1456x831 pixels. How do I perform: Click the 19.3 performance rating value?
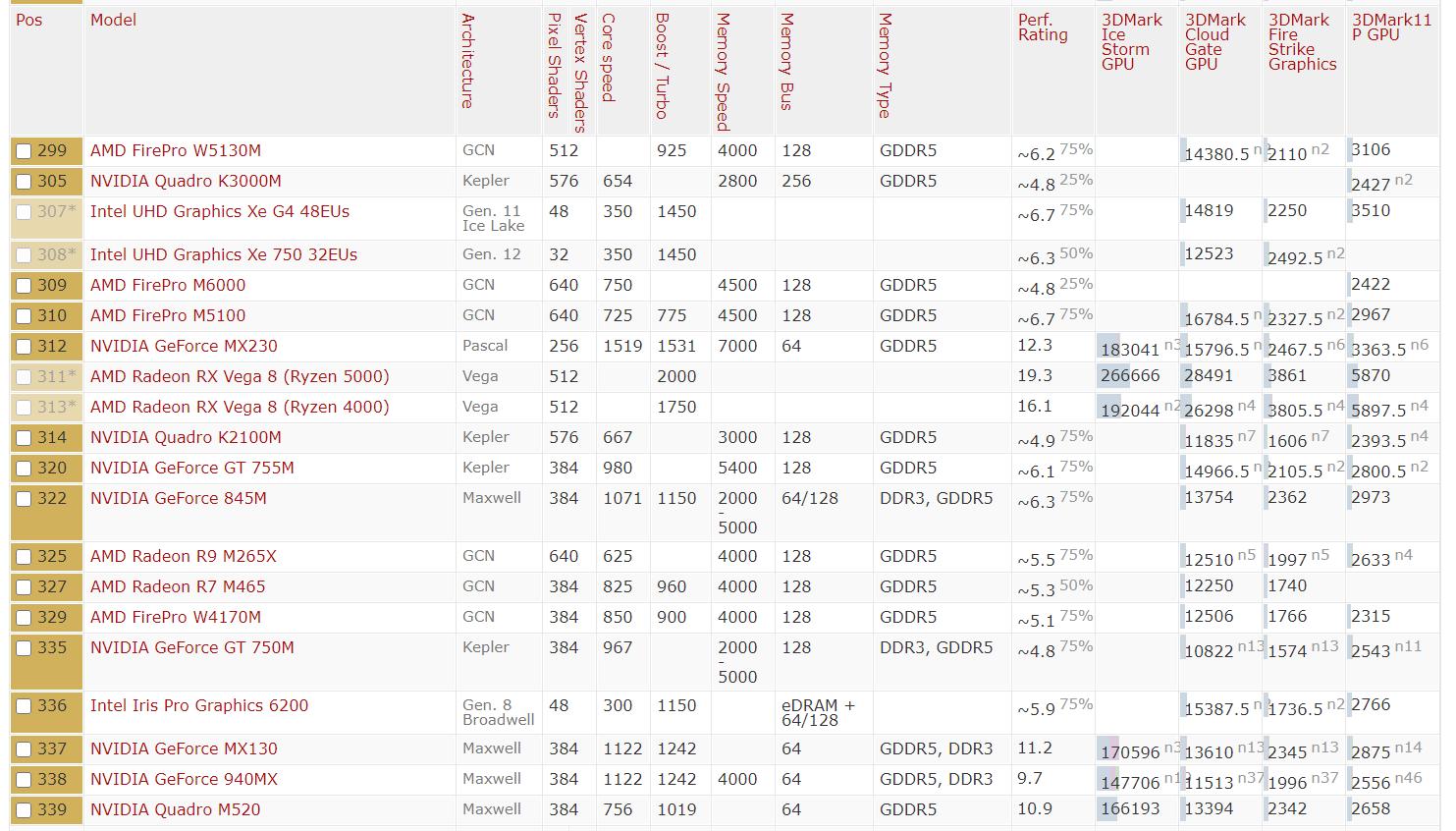pyautogui.click(x=1035, y=376)
